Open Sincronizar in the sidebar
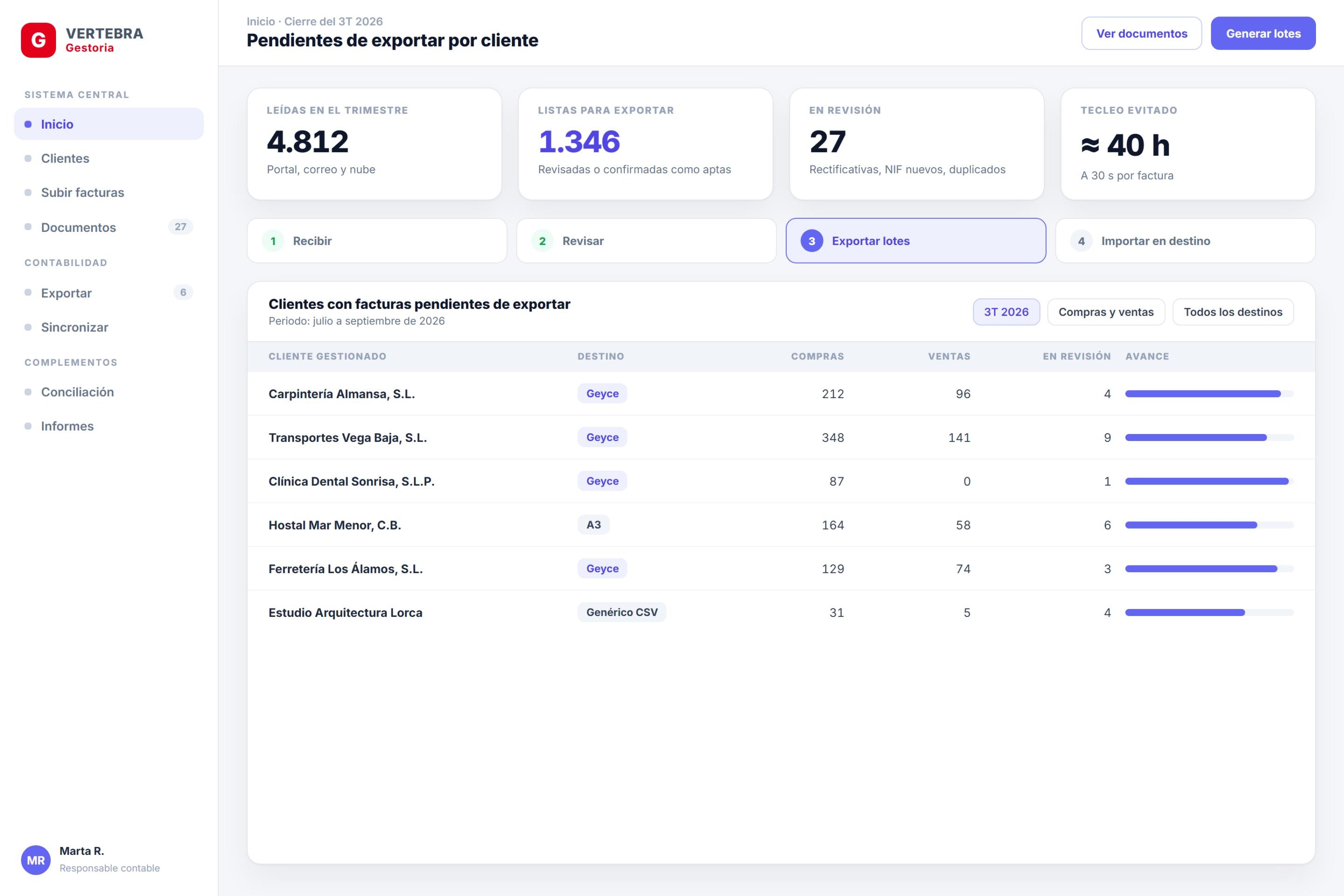Image resolution: width=1344 pixels, height=896 pixels. click(x=109, y=327)
